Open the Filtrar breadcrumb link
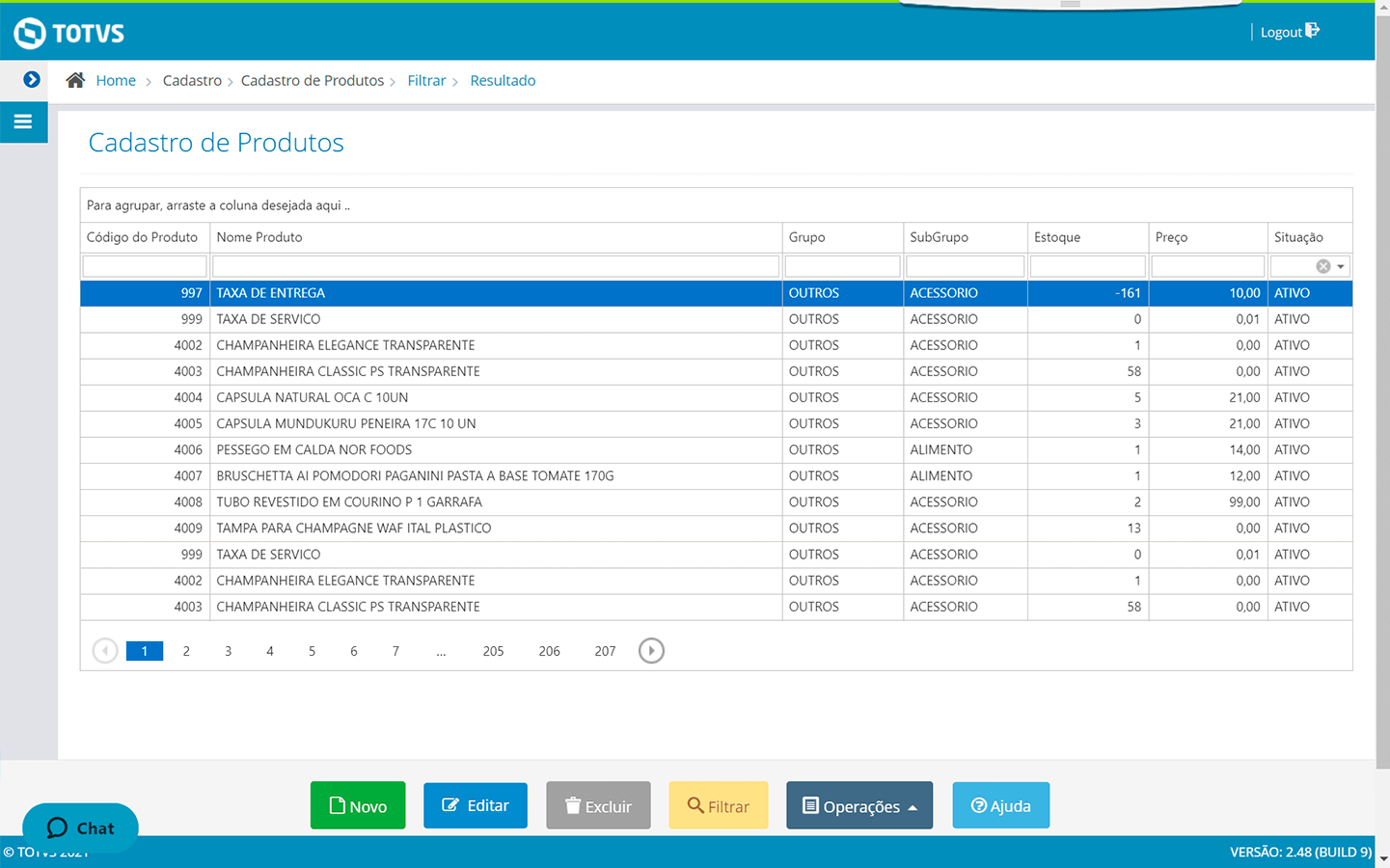Image resolution: width=1390 pixels, height=868 pixels. pyautogui.click(x=426, y=81)
